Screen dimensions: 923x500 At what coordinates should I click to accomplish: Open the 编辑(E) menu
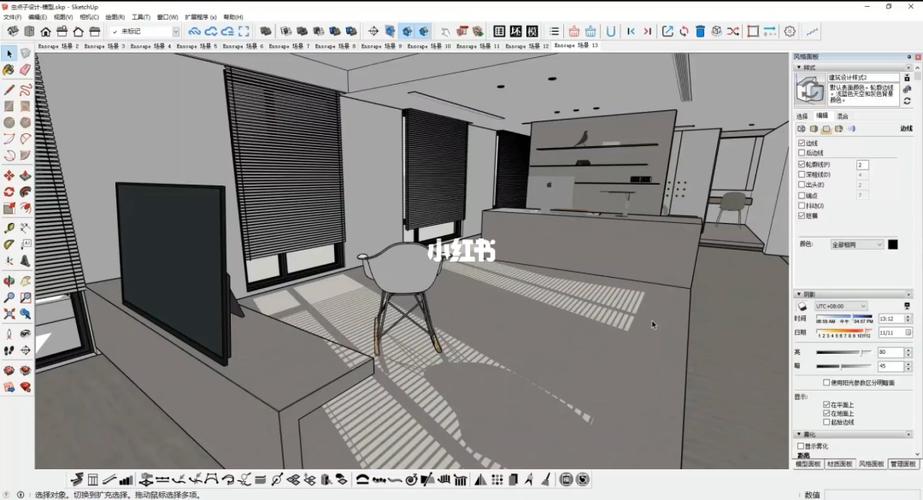tap(37, 17)
